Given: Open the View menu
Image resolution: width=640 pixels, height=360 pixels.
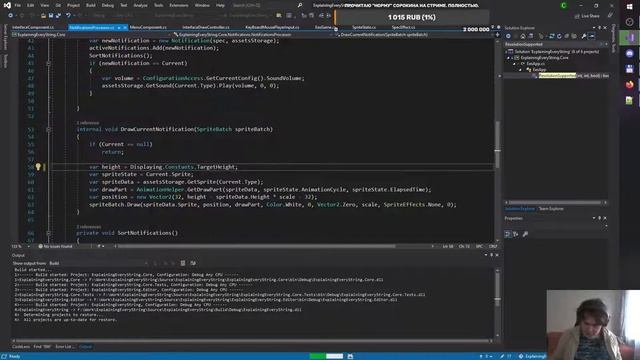Looking at the screenshot, I should [44, 5].
